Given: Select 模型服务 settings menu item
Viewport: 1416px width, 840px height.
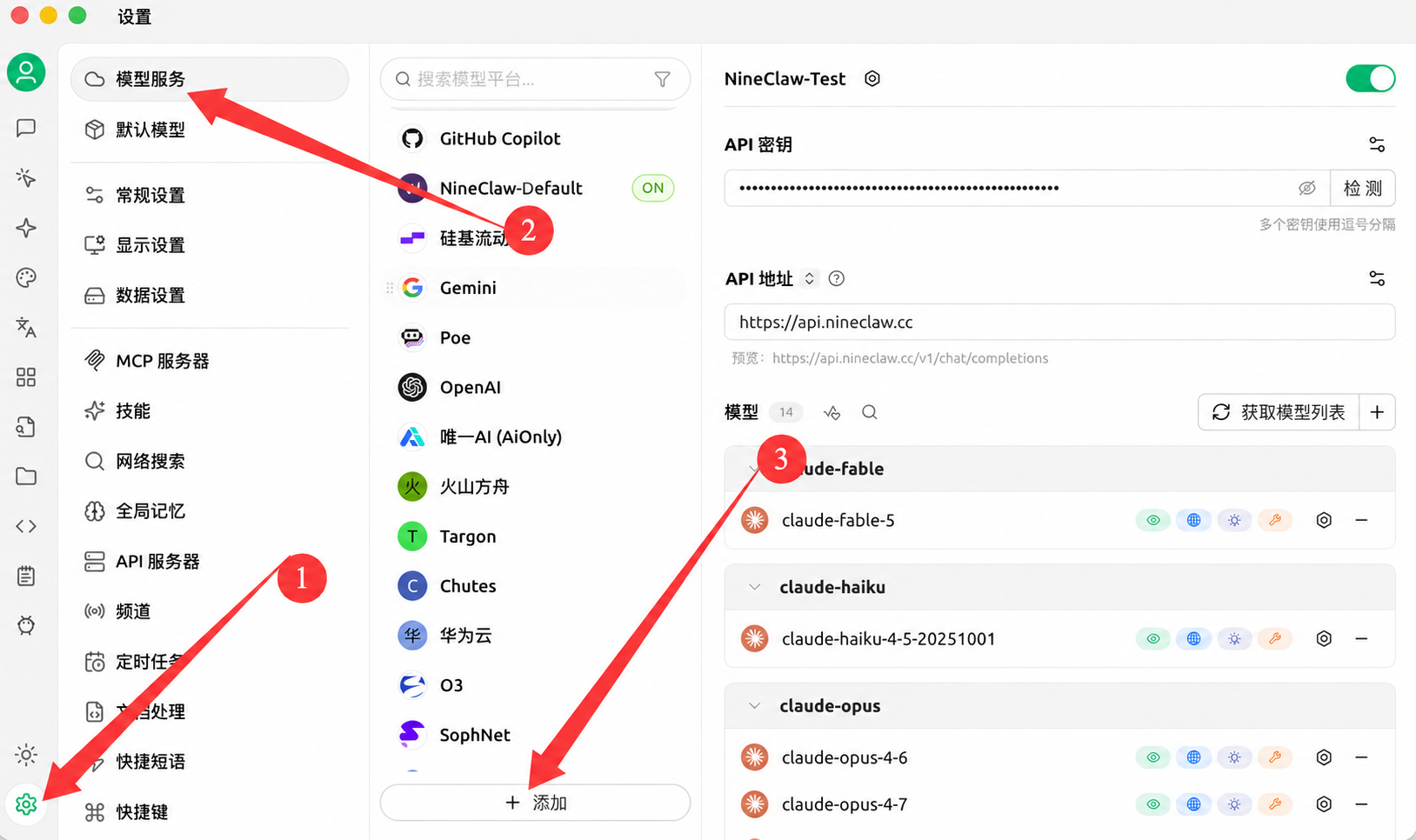Looking at the screenshot, I should (x=210, y=79).
